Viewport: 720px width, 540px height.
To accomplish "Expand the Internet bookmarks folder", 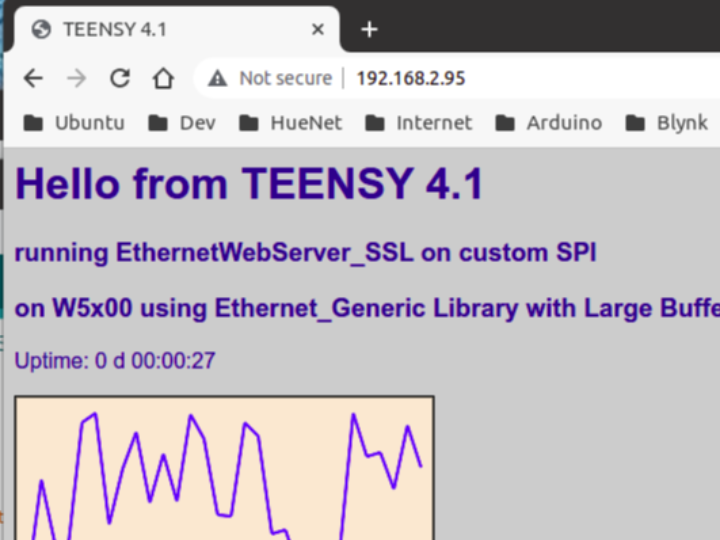I will click(418, 123).
